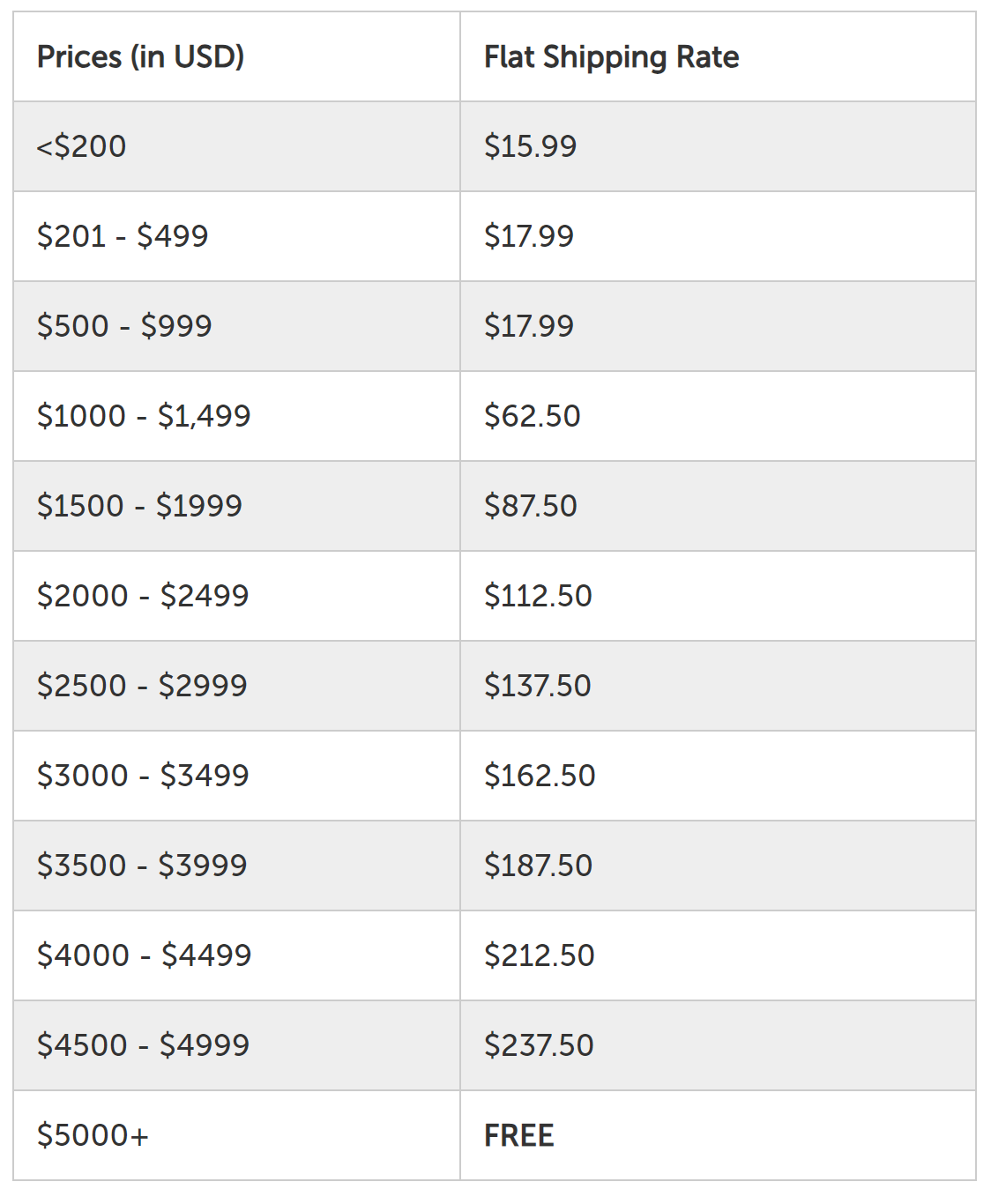Screen dimensions: 991x1204
Task: Select the $4500 - $4999 price range
Action: tap(143, 1045)
